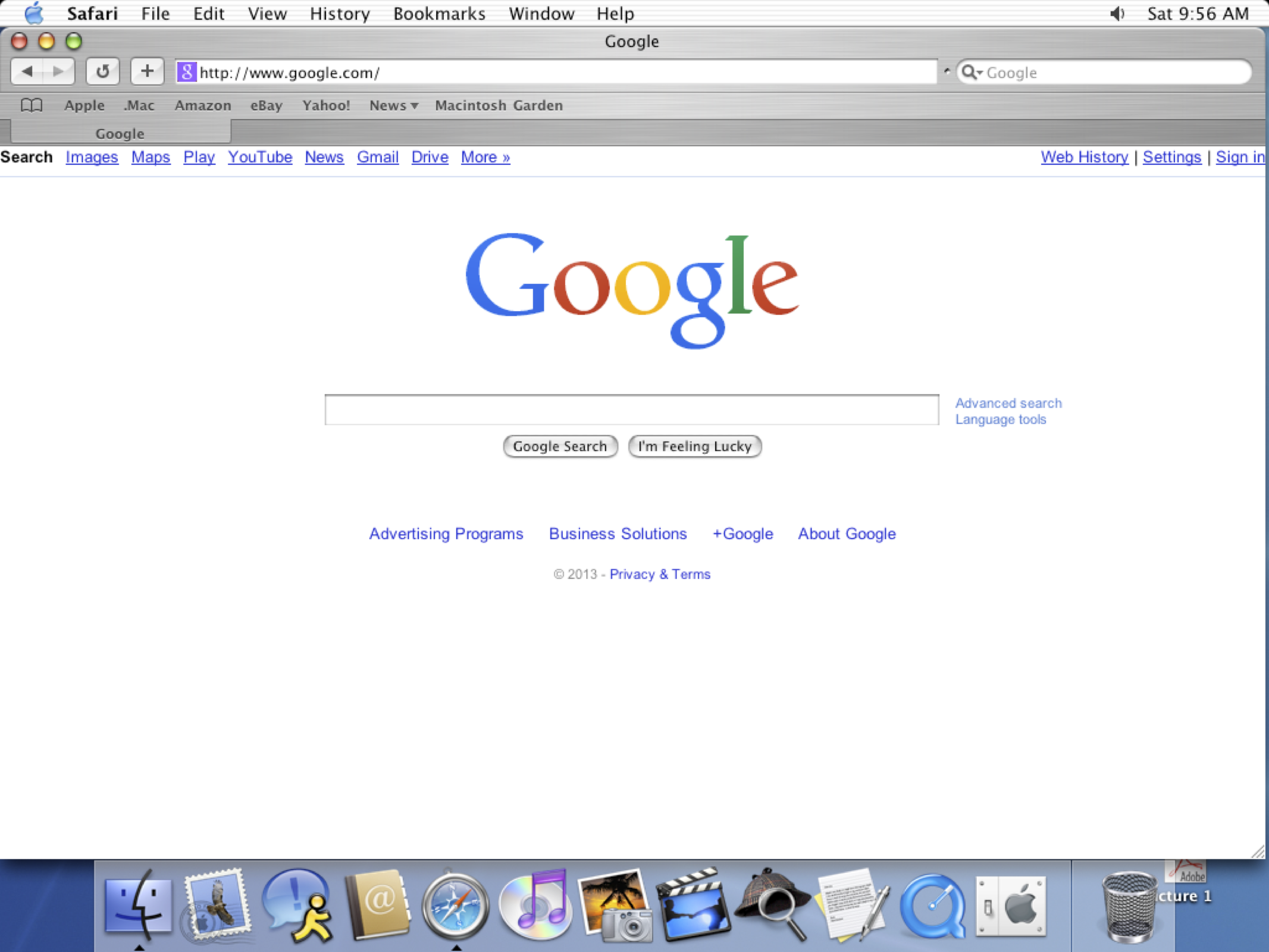1269x952 pixels.
Task: Show all bookmarks via the open book icon
Action: coord(32,105)
